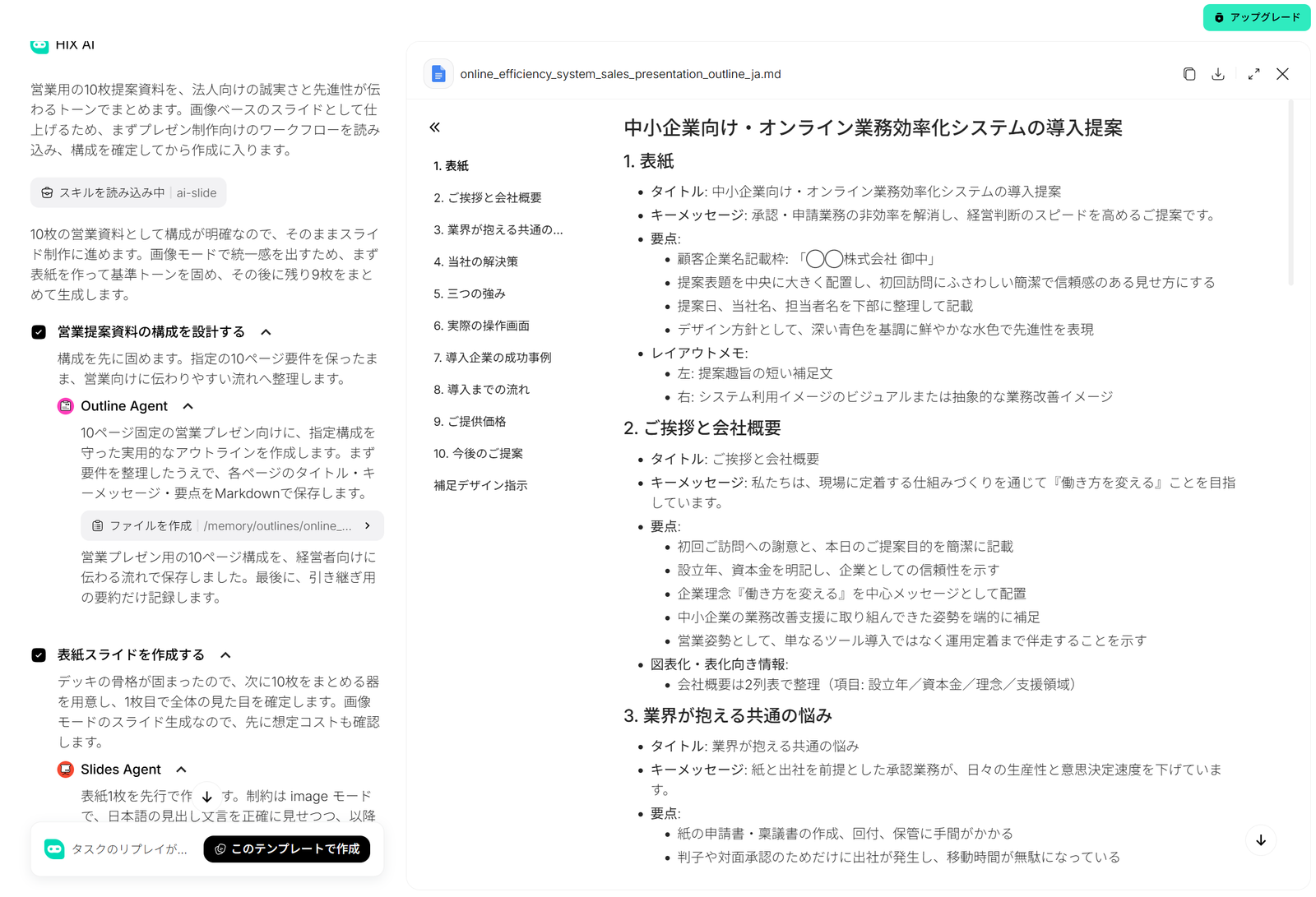Go to 8. 導入までの流れ

tap(482, 390)
